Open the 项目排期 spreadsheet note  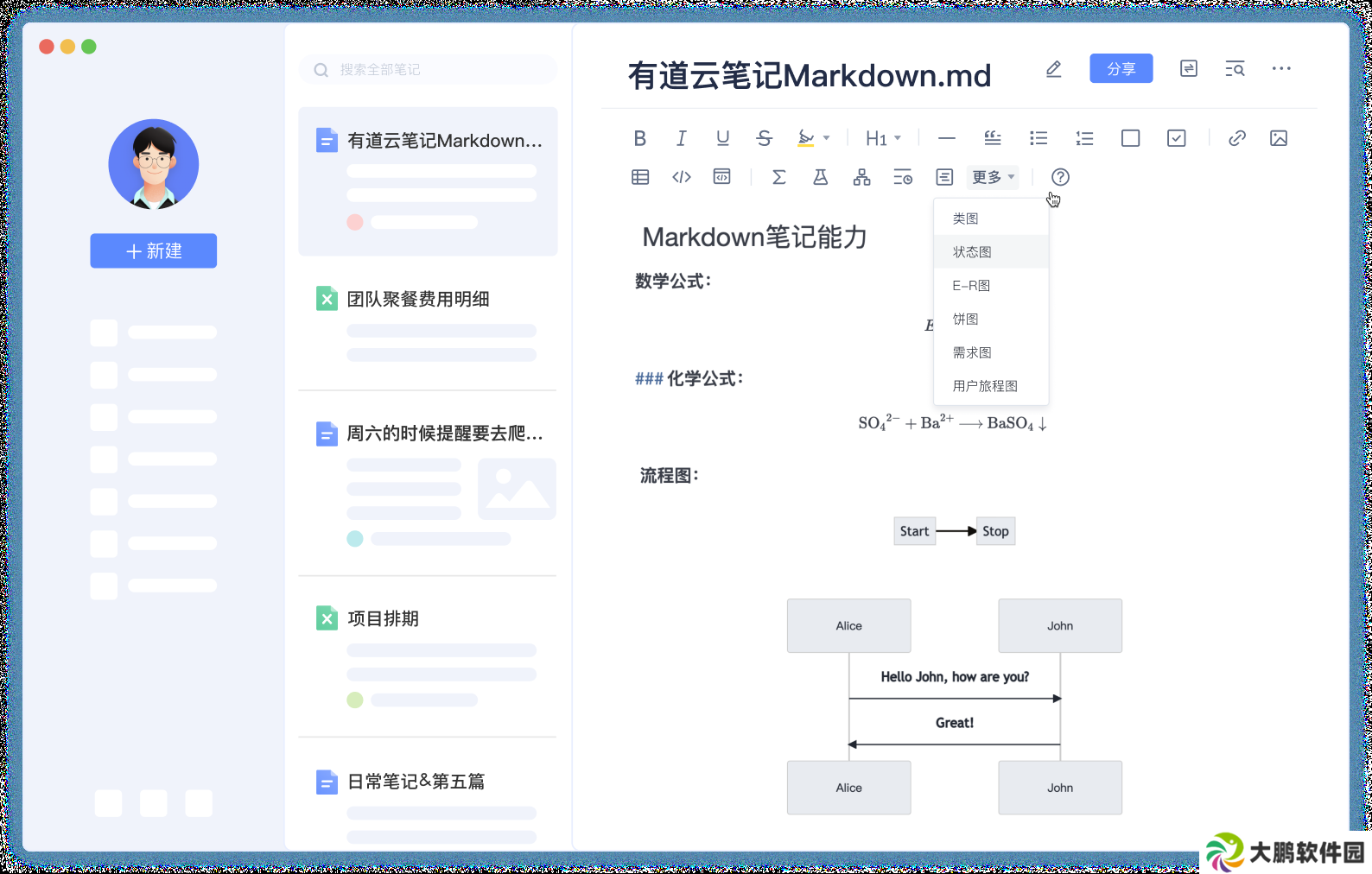[x=429, y=656]
